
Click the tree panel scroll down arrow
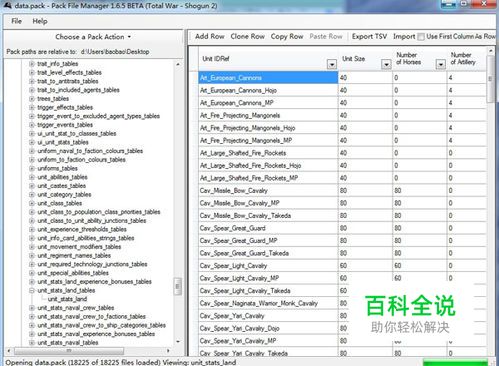click(178, 342)
